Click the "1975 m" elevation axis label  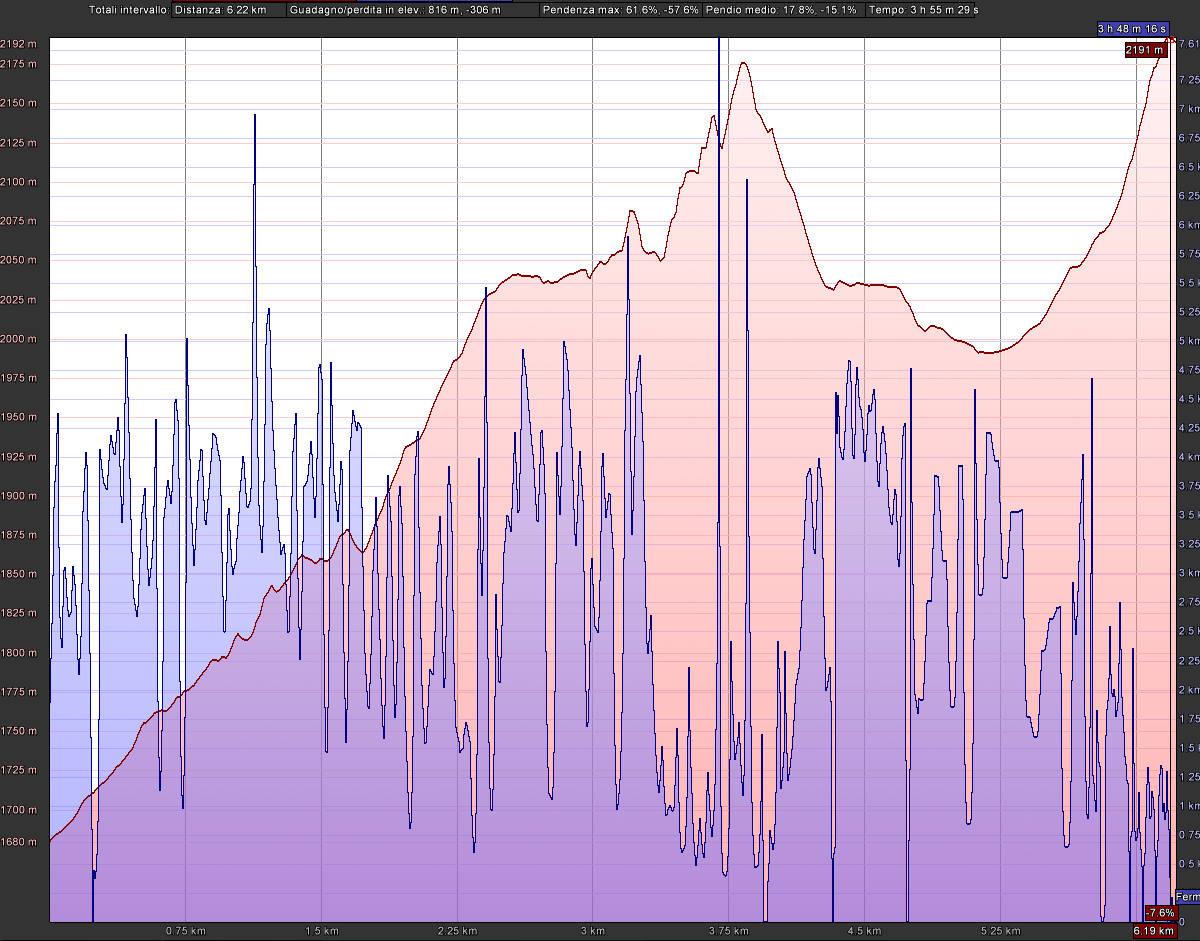point(18,378)
